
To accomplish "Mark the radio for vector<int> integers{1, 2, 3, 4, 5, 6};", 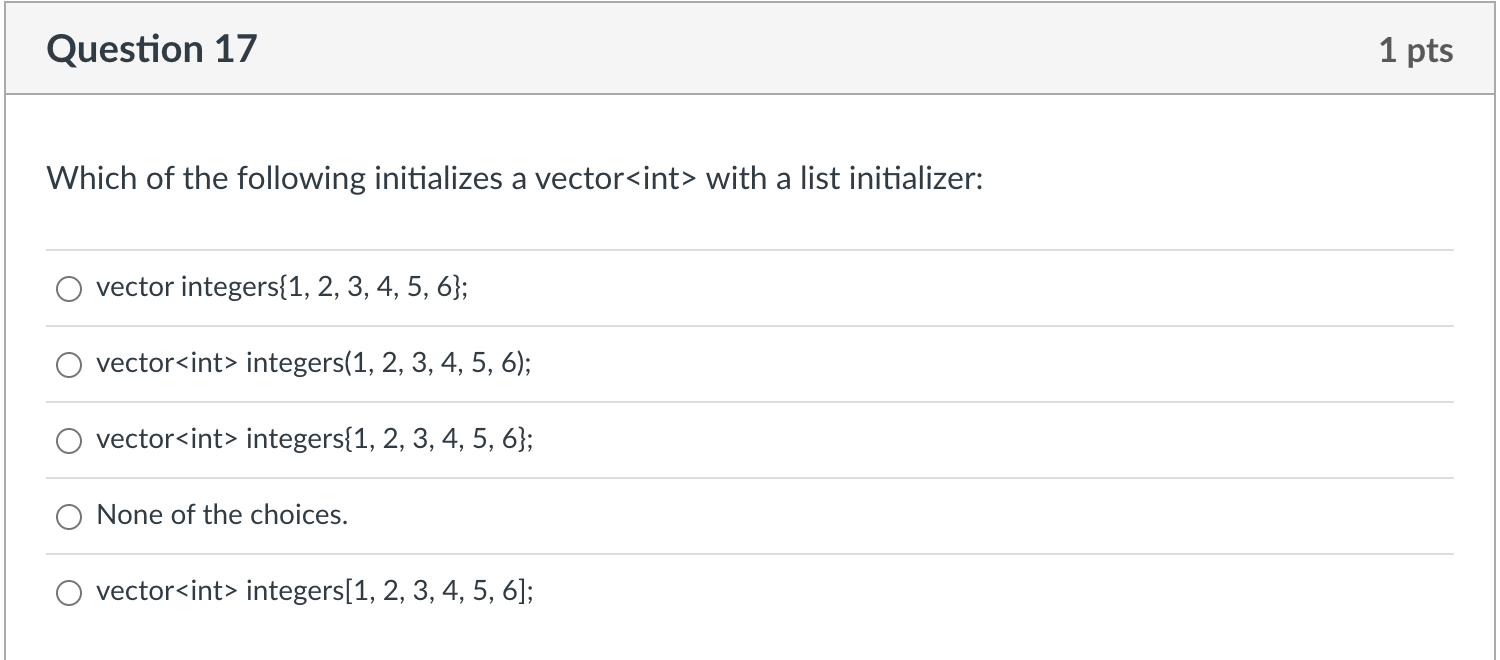I will point(69,441).
